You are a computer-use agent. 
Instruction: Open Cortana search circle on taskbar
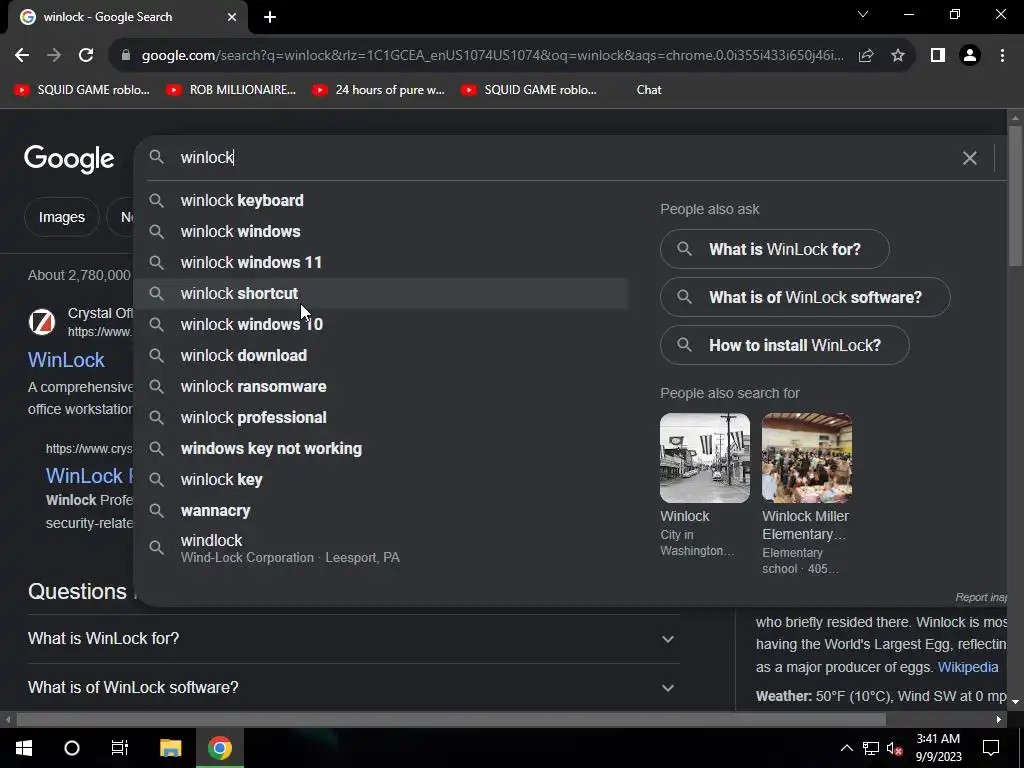point(72,748)
